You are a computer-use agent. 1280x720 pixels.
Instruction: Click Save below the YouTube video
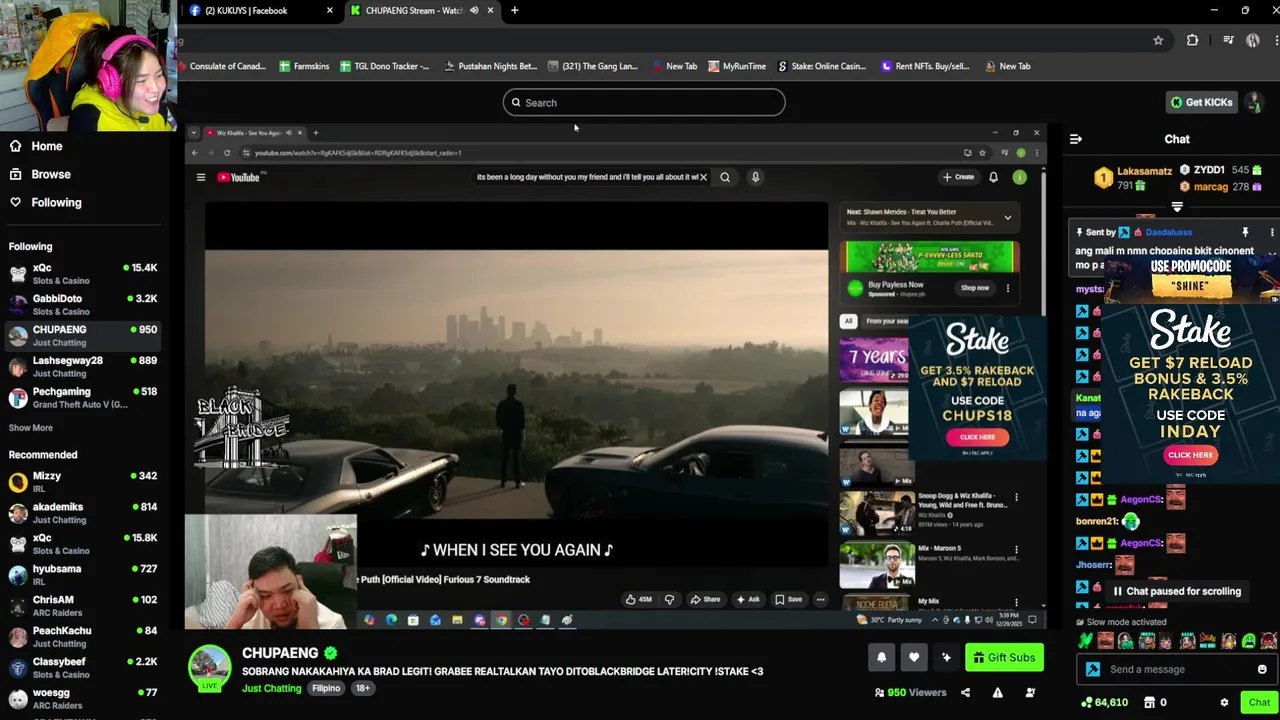[788, 599]
